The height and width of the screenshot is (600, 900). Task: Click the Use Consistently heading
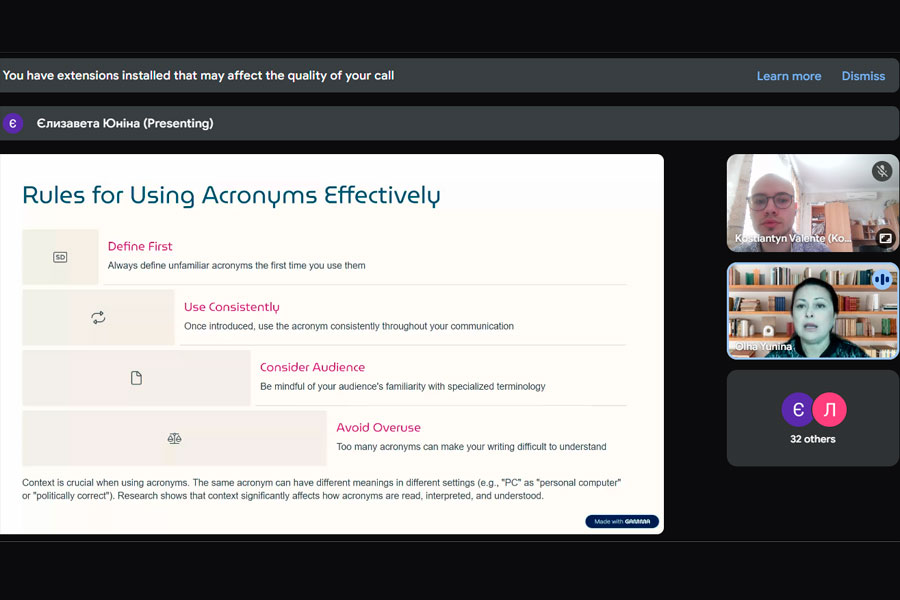(x=231, y=307)
